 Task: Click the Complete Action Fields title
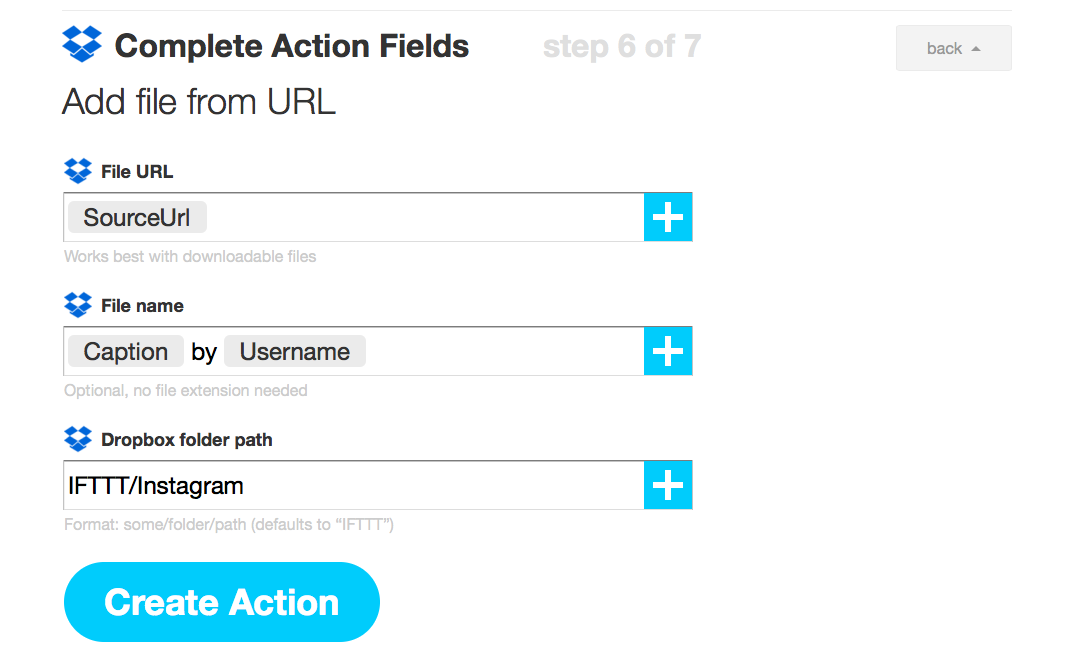pyautogui.click(x=292, y=46)
